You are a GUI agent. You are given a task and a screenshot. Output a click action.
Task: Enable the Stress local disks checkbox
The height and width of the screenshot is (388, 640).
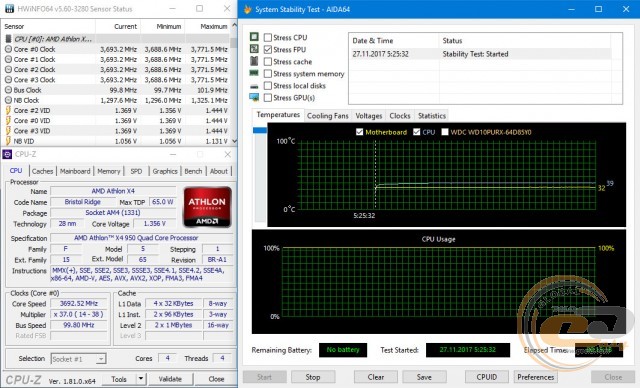(268, 86)
